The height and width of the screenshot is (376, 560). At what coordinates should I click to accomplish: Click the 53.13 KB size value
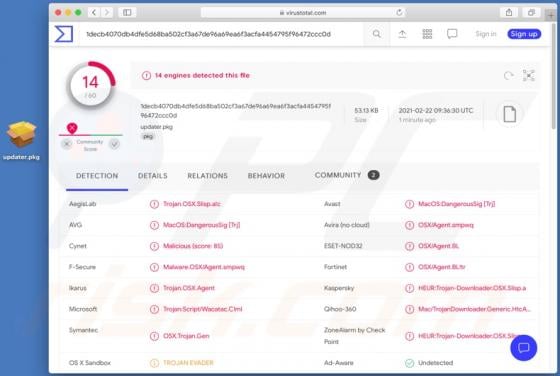pos(366,110)
